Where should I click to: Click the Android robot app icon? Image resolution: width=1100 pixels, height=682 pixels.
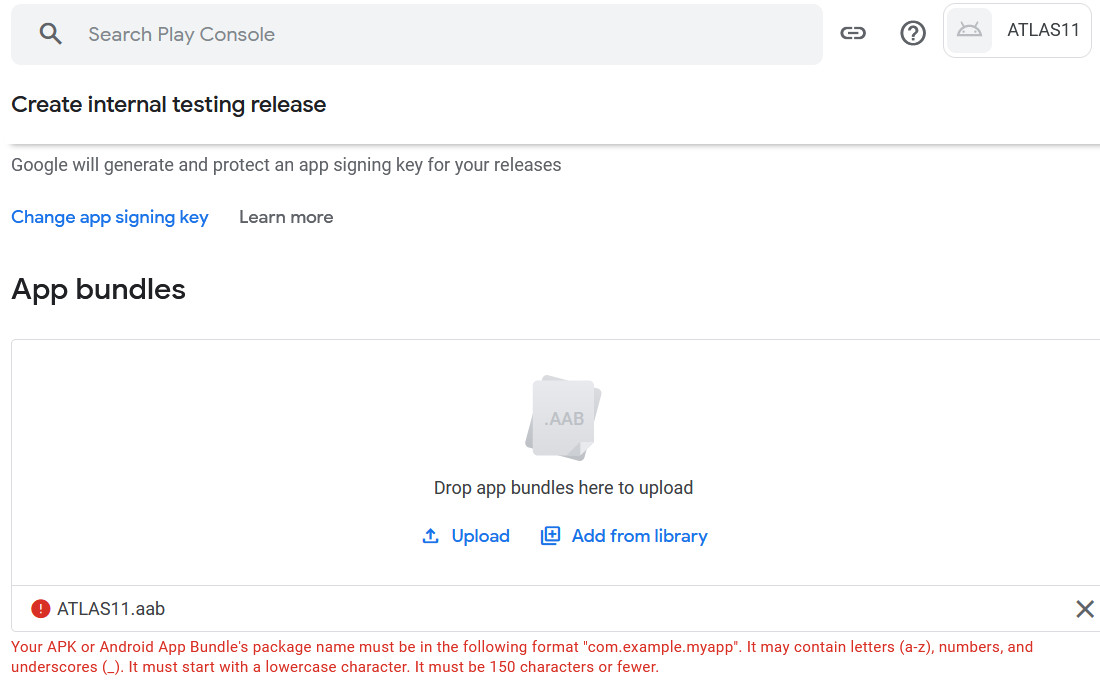(969, 30)
